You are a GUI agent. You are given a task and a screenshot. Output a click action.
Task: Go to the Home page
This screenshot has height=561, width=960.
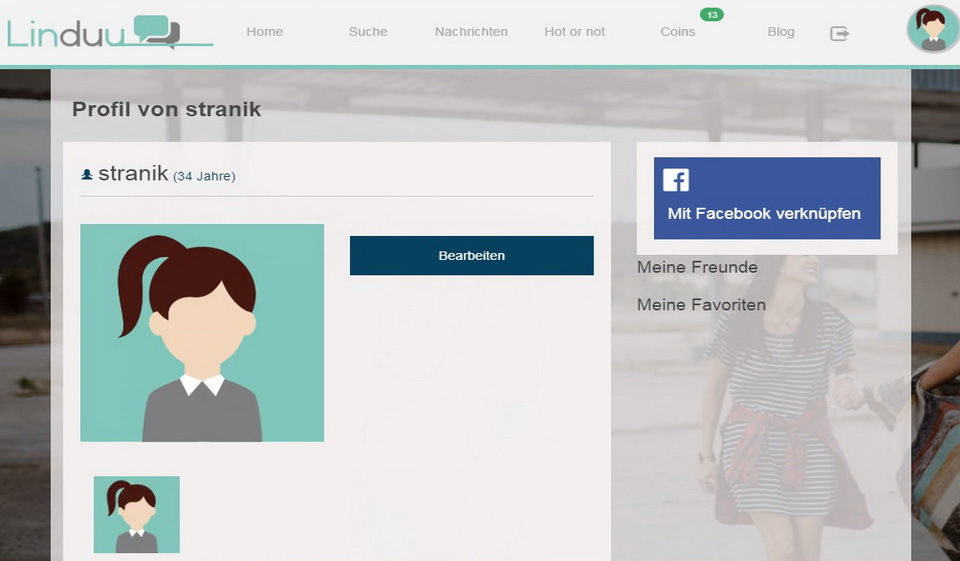(x=264, y=32)
